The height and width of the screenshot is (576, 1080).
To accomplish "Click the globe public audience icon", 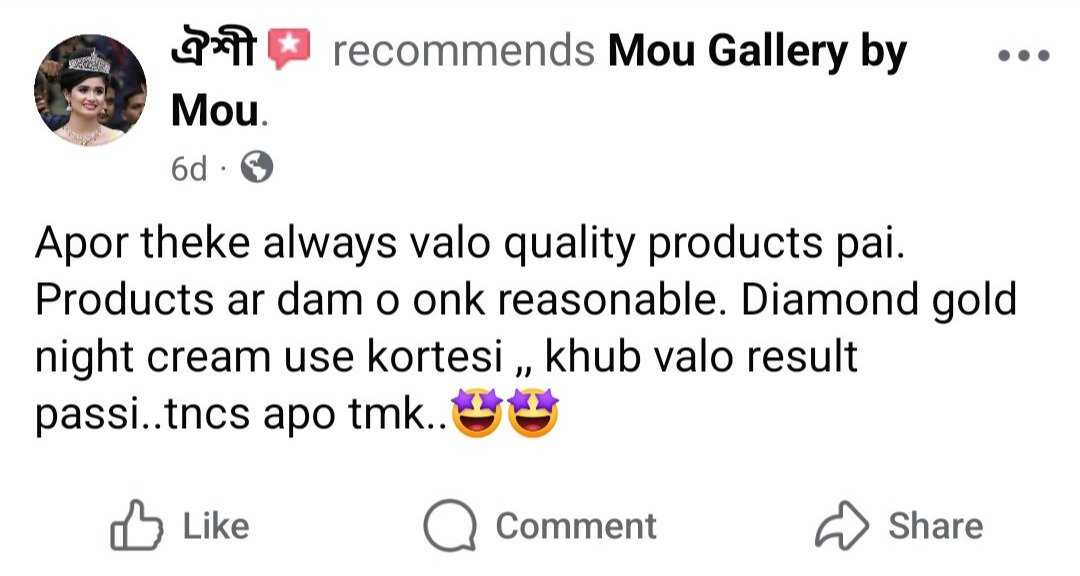I will click(256, 167).
